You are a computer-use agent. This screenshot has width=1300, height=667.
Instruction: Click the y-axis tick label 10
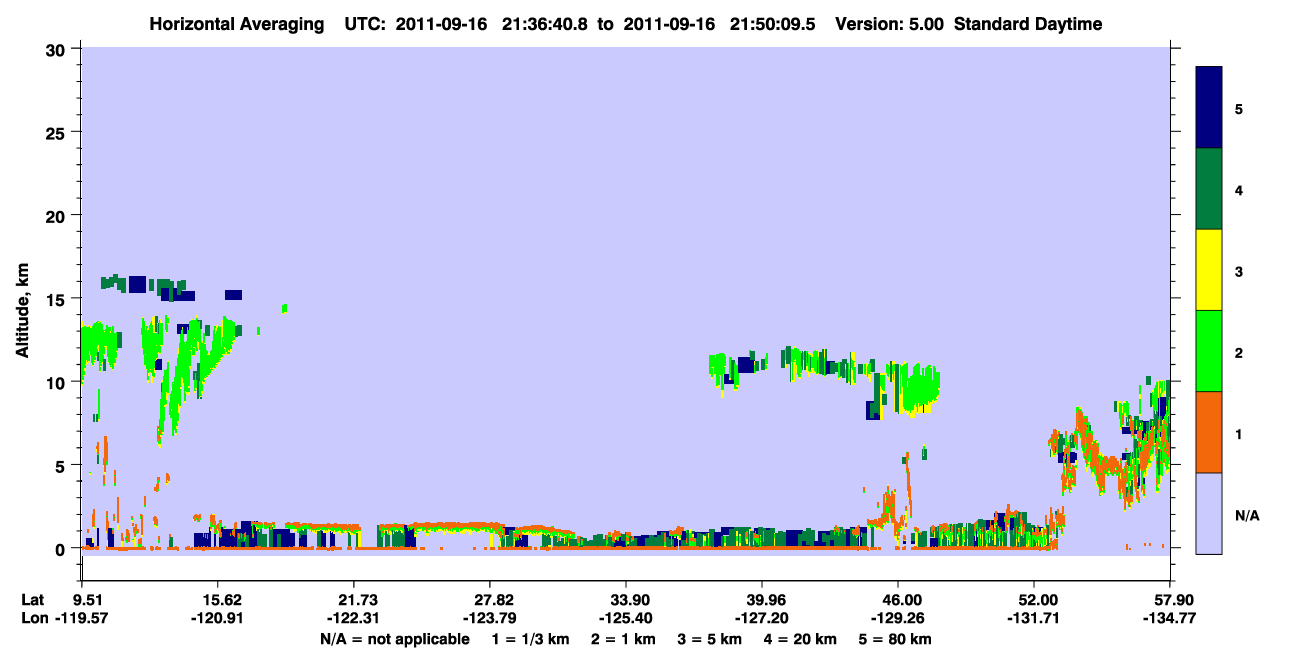click(x=58, y=382)
